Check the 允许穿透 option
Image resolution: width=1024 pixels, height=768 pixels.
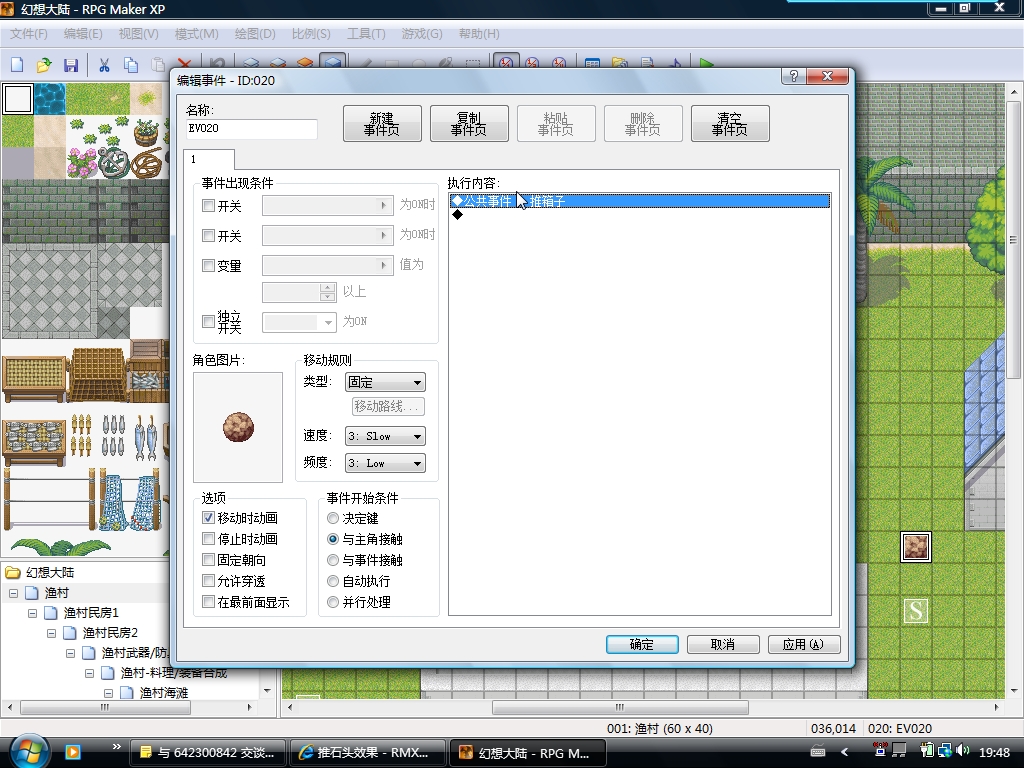[x=208, y=581]
